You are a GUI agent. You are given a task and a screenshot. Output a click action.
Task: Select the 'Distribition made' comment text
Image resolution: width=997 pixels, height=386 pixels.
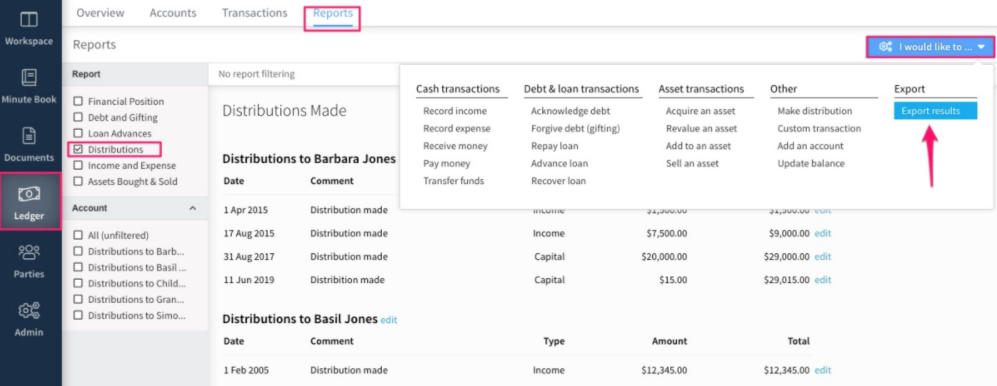point(347,280)
